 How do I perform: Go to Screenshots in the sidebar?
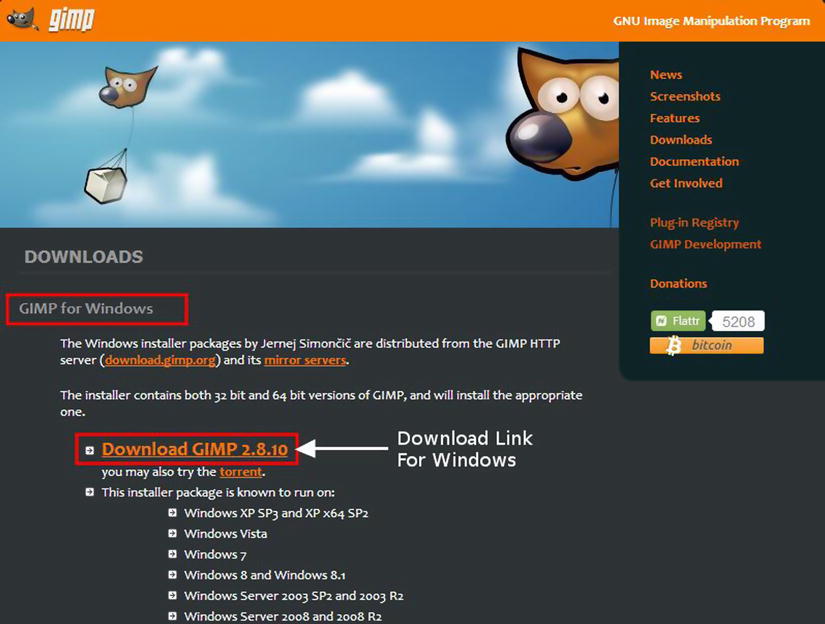pyautogui.click(x=685, y=96)
